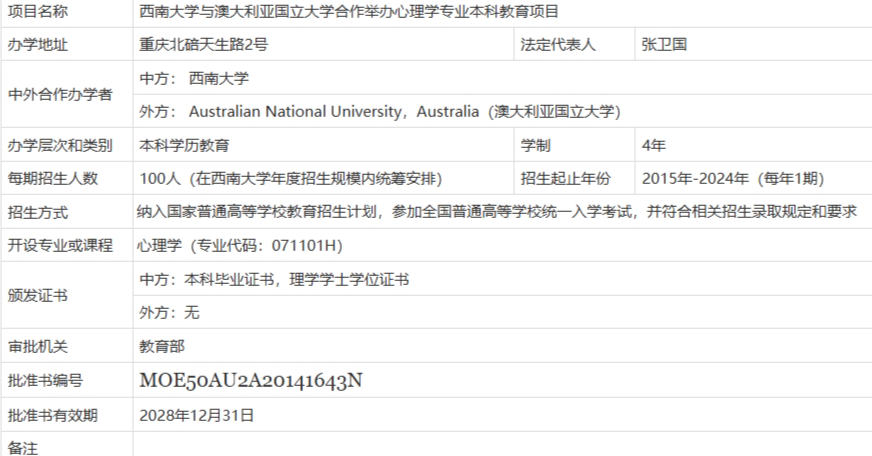
Task: Click the 100人 enrollment value
Action: pos(291,179)
